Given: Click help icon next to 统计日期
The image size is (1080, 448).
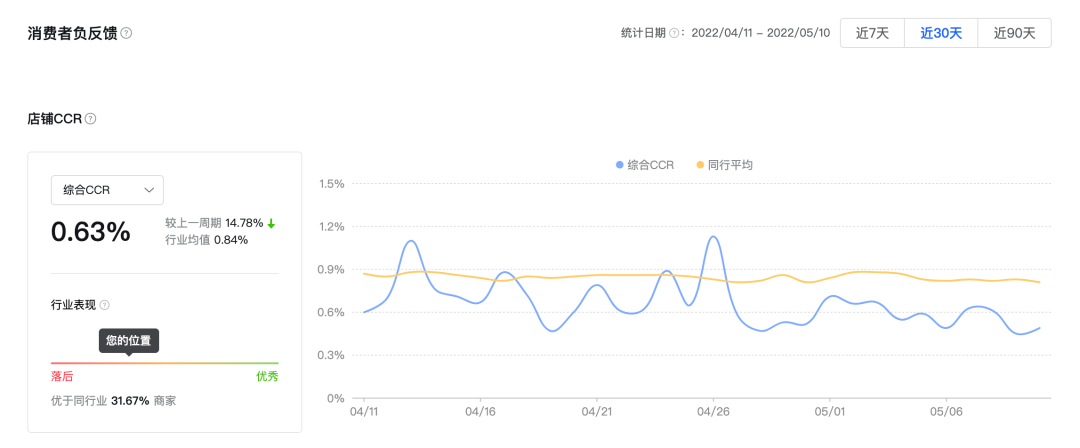Looking at the screenshot, I should tap(674, 33).
